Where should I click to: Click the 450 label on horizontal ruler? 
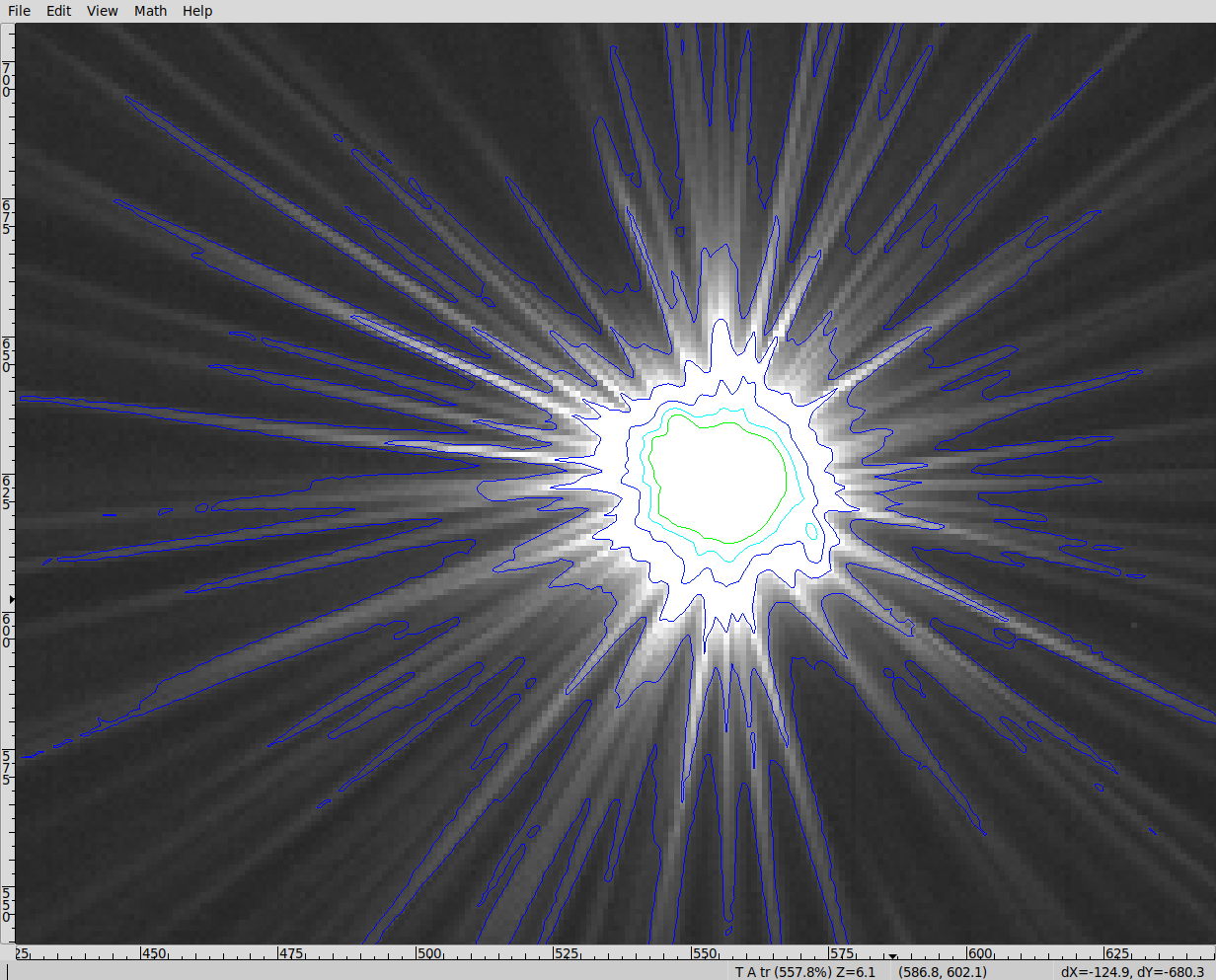(154, 954)
